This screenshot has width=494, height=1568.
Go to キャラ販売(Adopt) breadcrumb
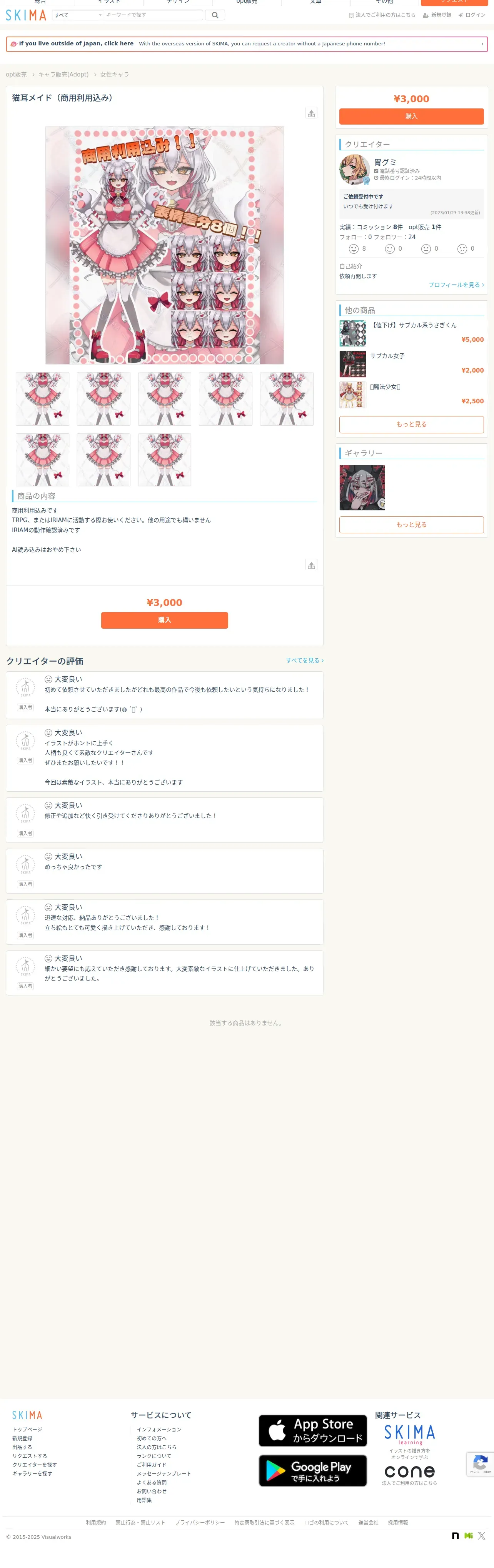[x=63, y=74]
